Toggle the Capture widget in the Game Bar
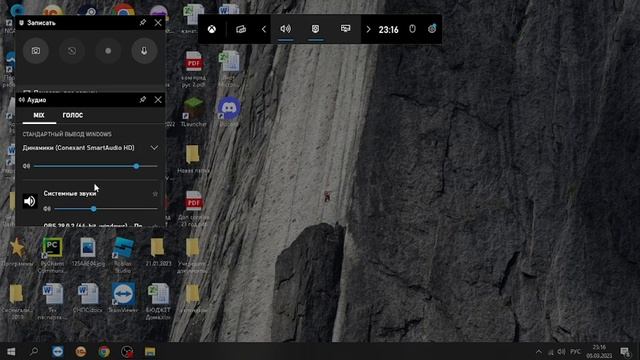This screenshot has height=360, width=640. tap(316, 29)
